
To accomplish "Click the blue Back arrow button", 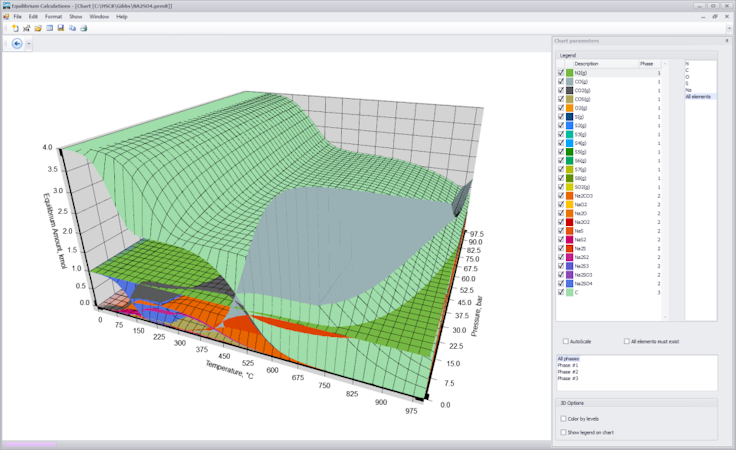I will 16,45.
